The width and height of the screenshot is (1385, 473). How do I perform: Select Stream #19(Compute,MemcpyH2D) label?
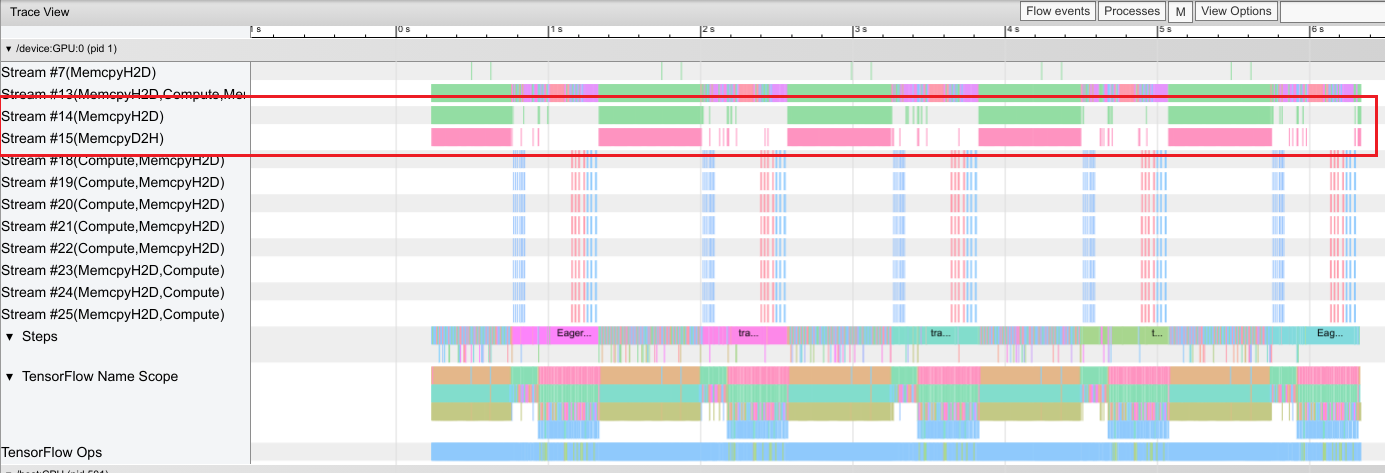click(x=113, y=182)
